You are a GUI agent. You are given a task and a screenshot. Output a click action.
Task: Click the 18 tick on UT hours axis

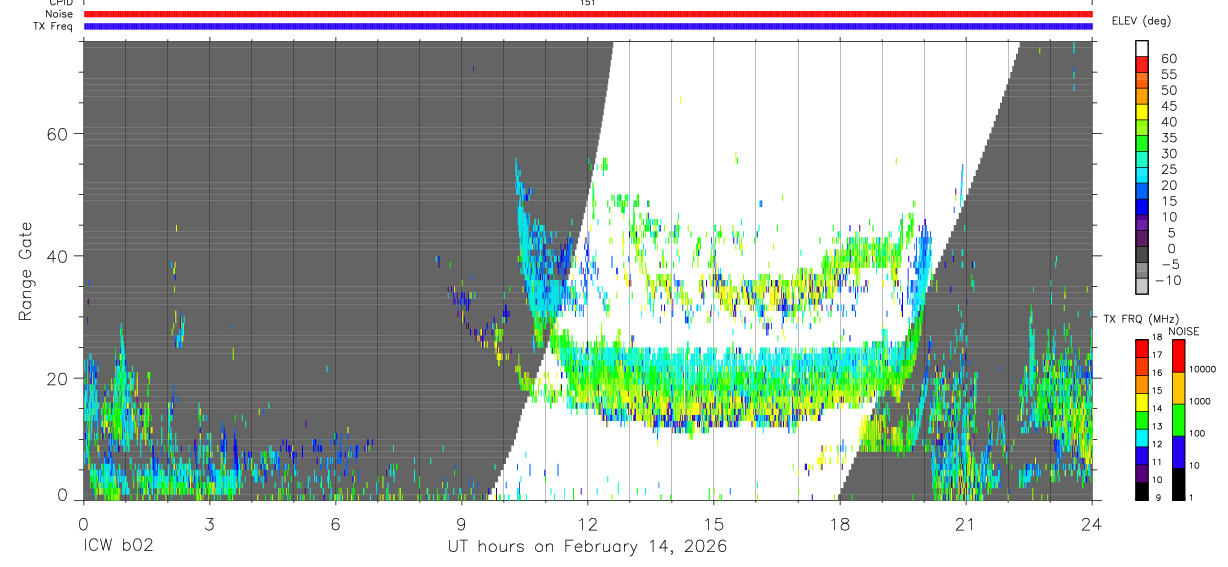click(x=839, y=524)
